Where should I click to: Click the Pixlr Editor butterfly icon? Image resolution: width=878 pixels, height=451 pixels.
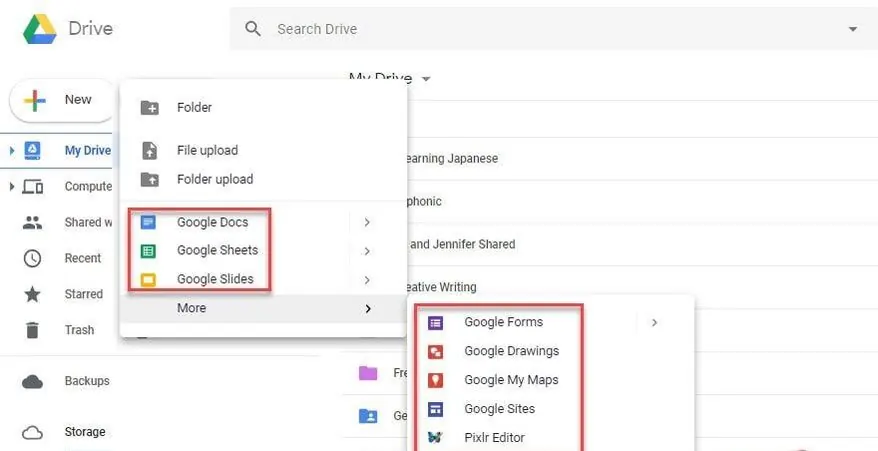(435, 438)
